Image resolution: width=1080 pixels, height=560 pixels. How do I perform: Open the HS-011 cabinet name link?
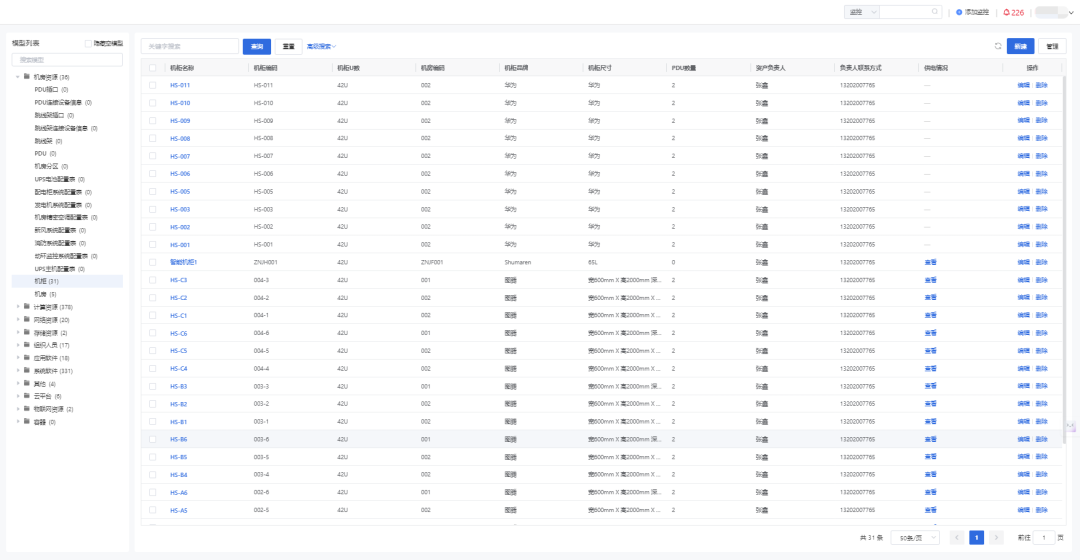180,85
